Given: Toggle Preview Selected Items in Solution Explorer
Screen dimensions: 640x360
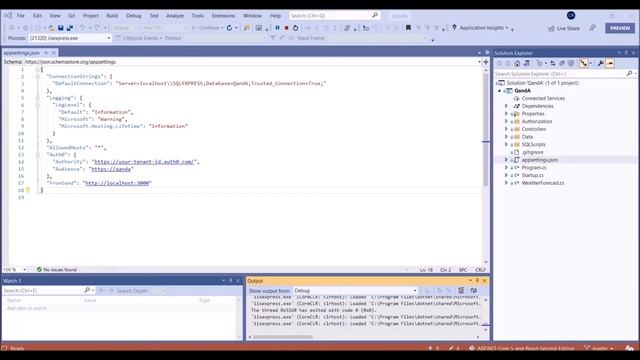Looking at the screenshot, I should pos(610,63).
